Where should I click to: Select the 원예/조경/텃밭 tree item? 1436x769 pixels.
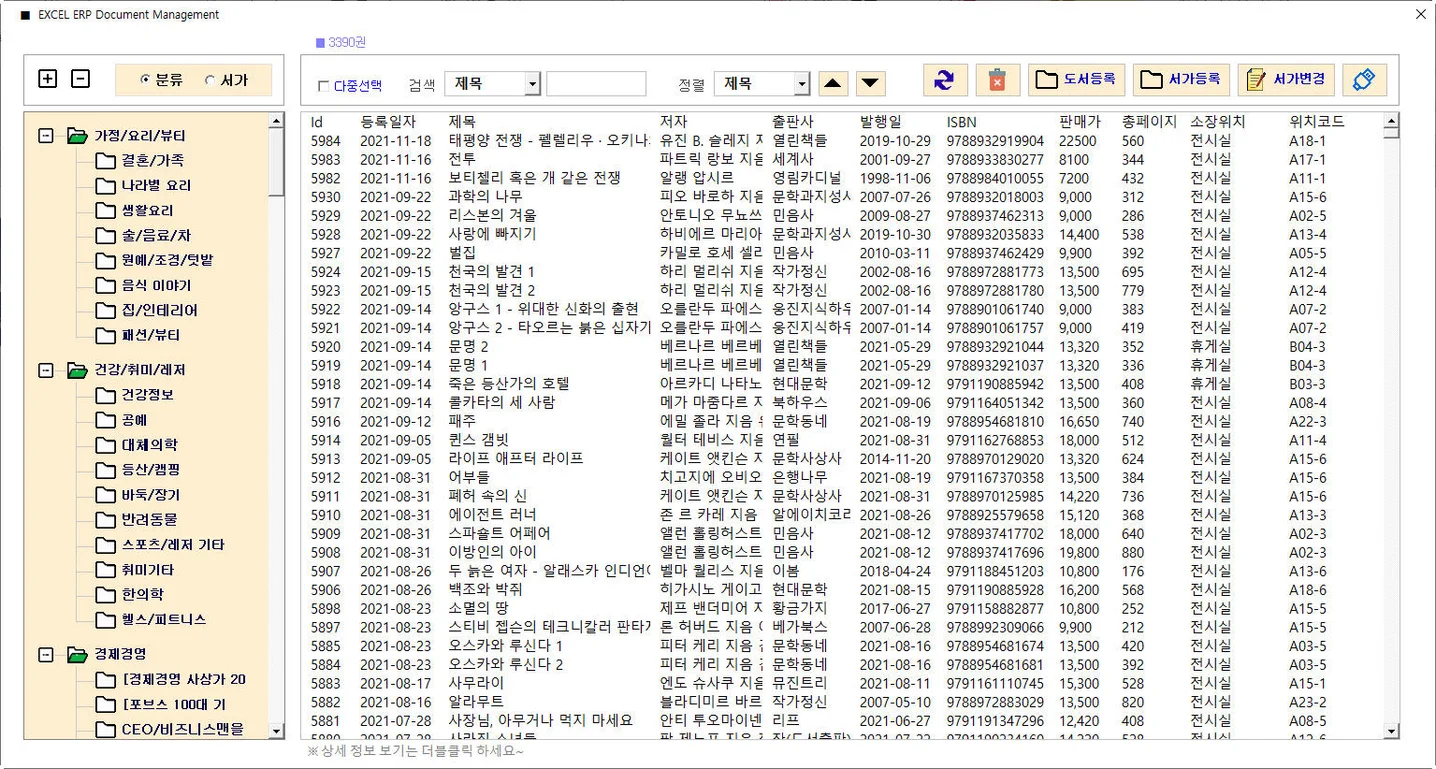coord(167,260)
